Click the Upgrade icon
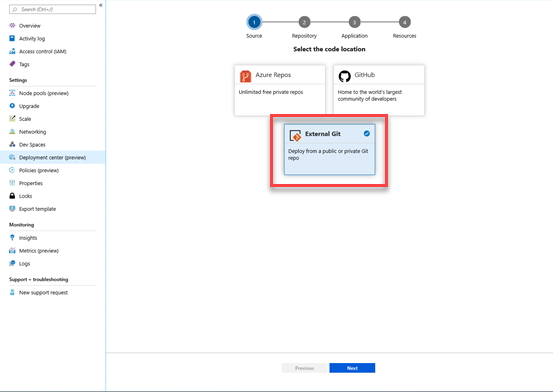553x392 pixels. (x=12, y=105)
